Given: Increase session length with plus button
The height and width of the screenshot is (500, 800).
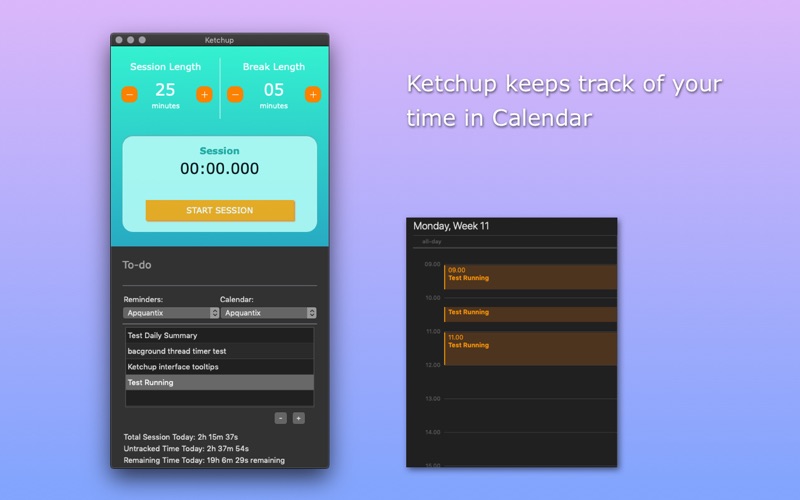Looking at the screenshot, I should (204, 94).
